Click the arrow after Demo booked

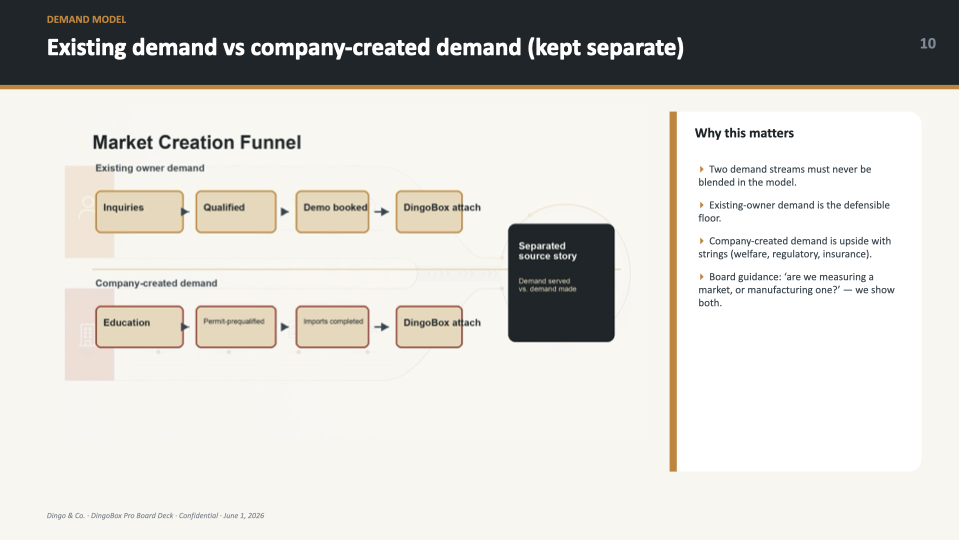(x=382, y=212)
